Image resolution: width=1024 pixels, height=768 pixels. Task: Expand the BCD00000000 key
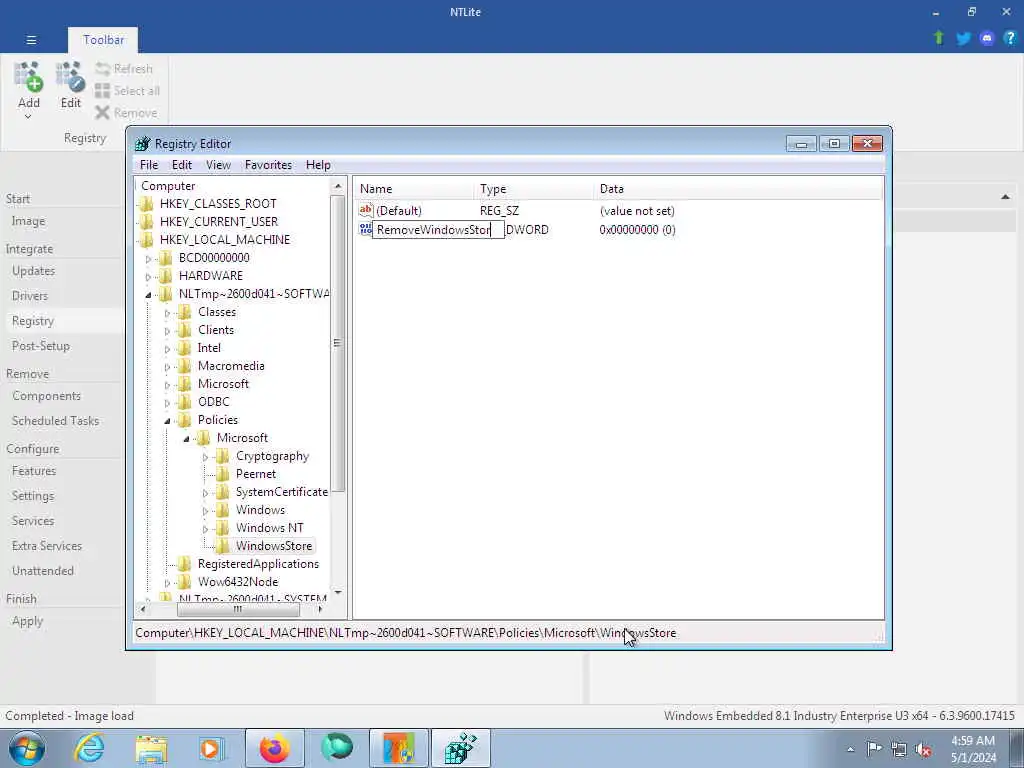pos(148,259)
